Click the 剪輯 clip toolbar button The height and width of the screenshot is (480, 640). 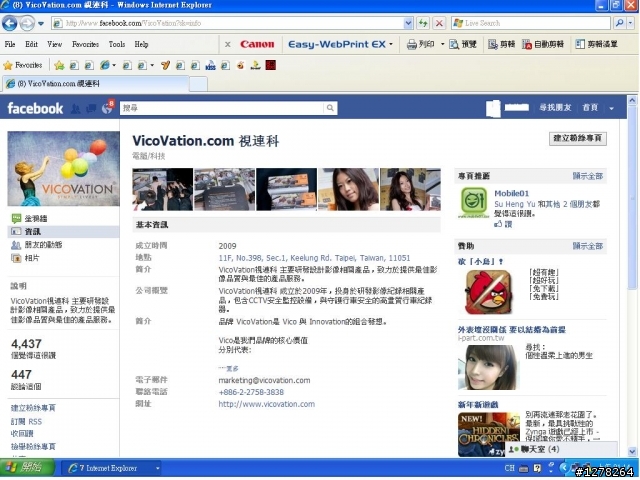pyautogui.click(x=502, y=44)
